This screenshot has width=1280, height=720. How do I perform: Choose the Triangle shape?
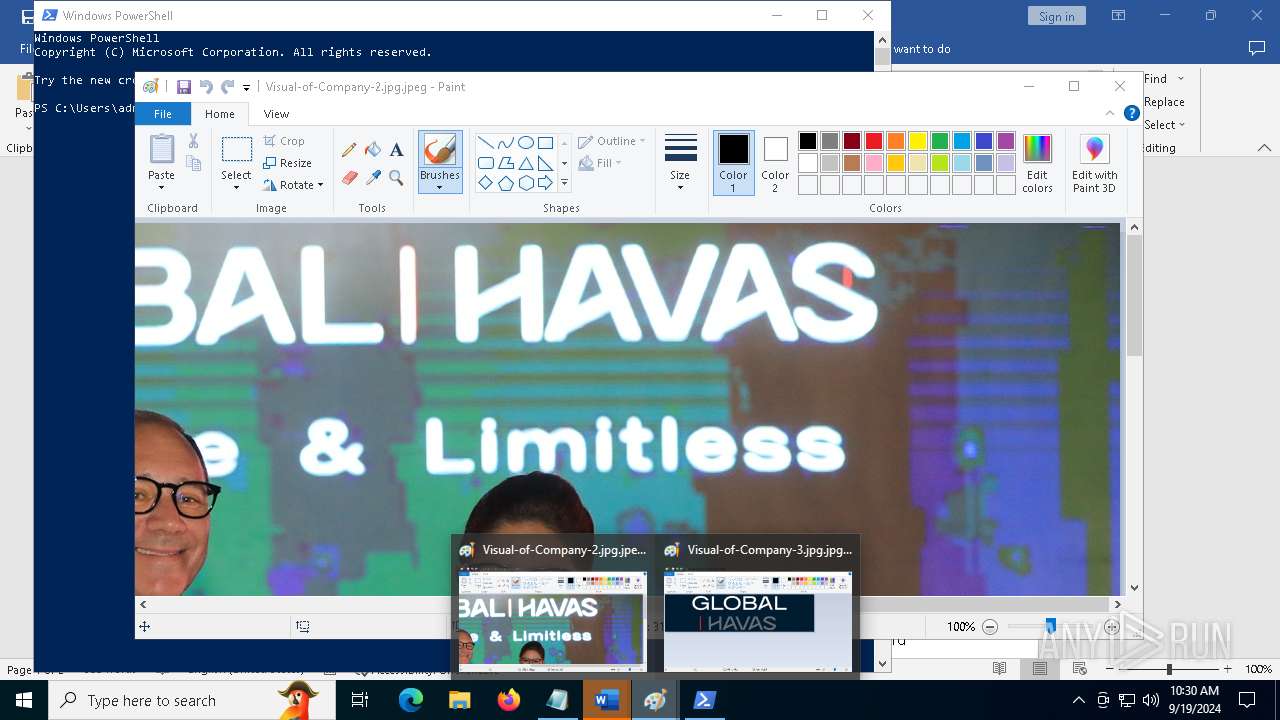click(525, 163)
